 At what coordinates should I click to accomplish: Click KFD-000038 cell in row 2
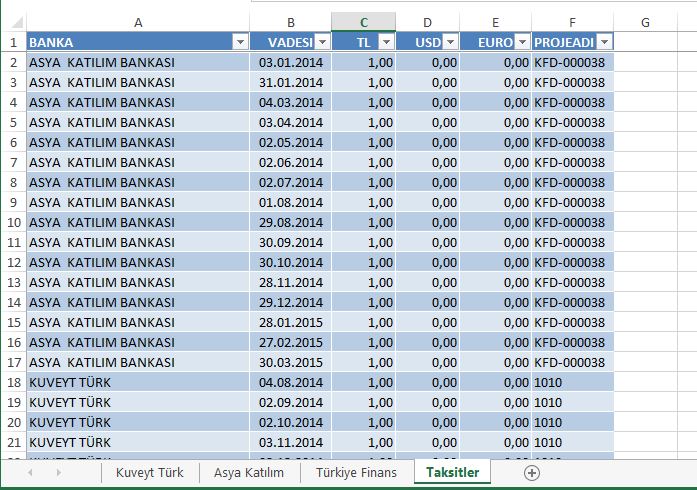point(573,62)
